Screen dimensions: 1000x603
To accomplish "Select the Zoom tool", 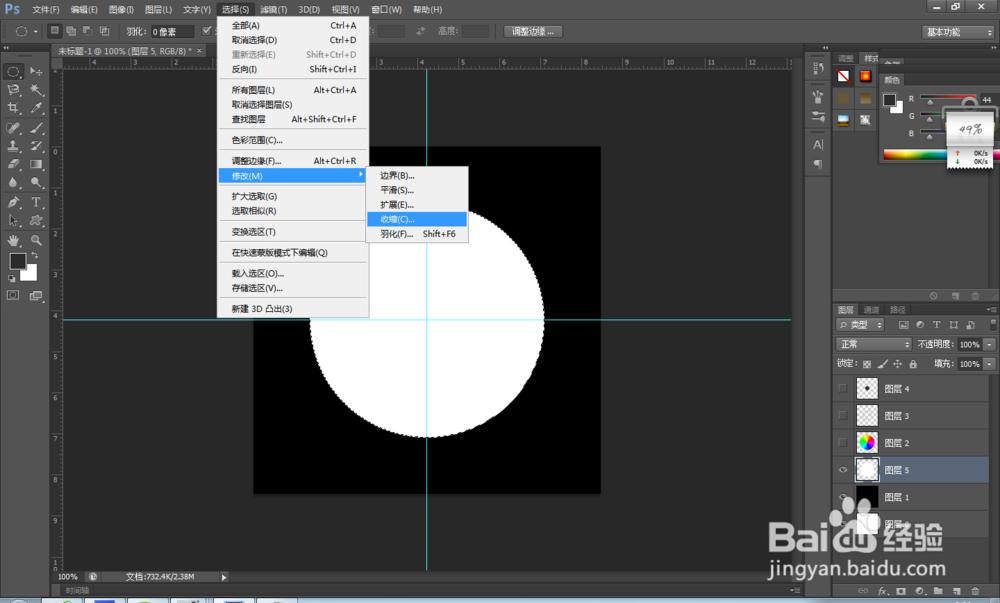I will 36,240.
